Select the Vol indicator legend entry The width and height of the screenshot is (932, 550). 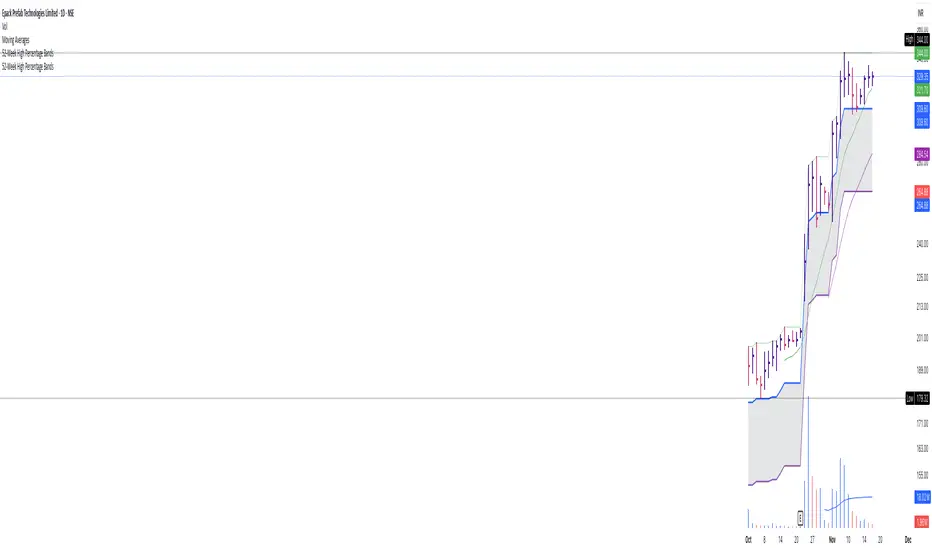coord(5,27)
